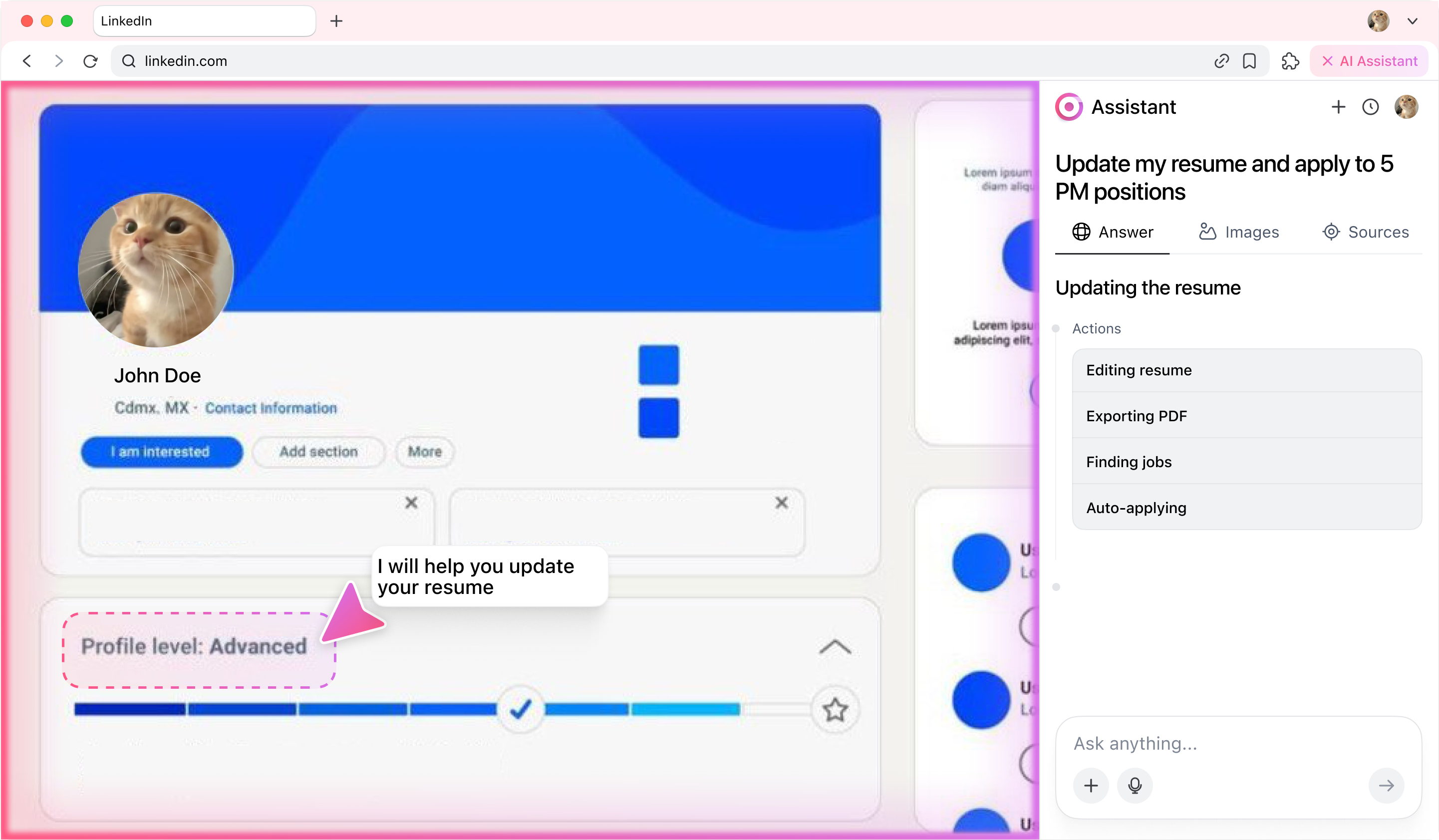The height and width of the screenshot is (840, 1439).
Task: Expand the profile dropdown chevron in title bar
Action: click(1413, 21)
